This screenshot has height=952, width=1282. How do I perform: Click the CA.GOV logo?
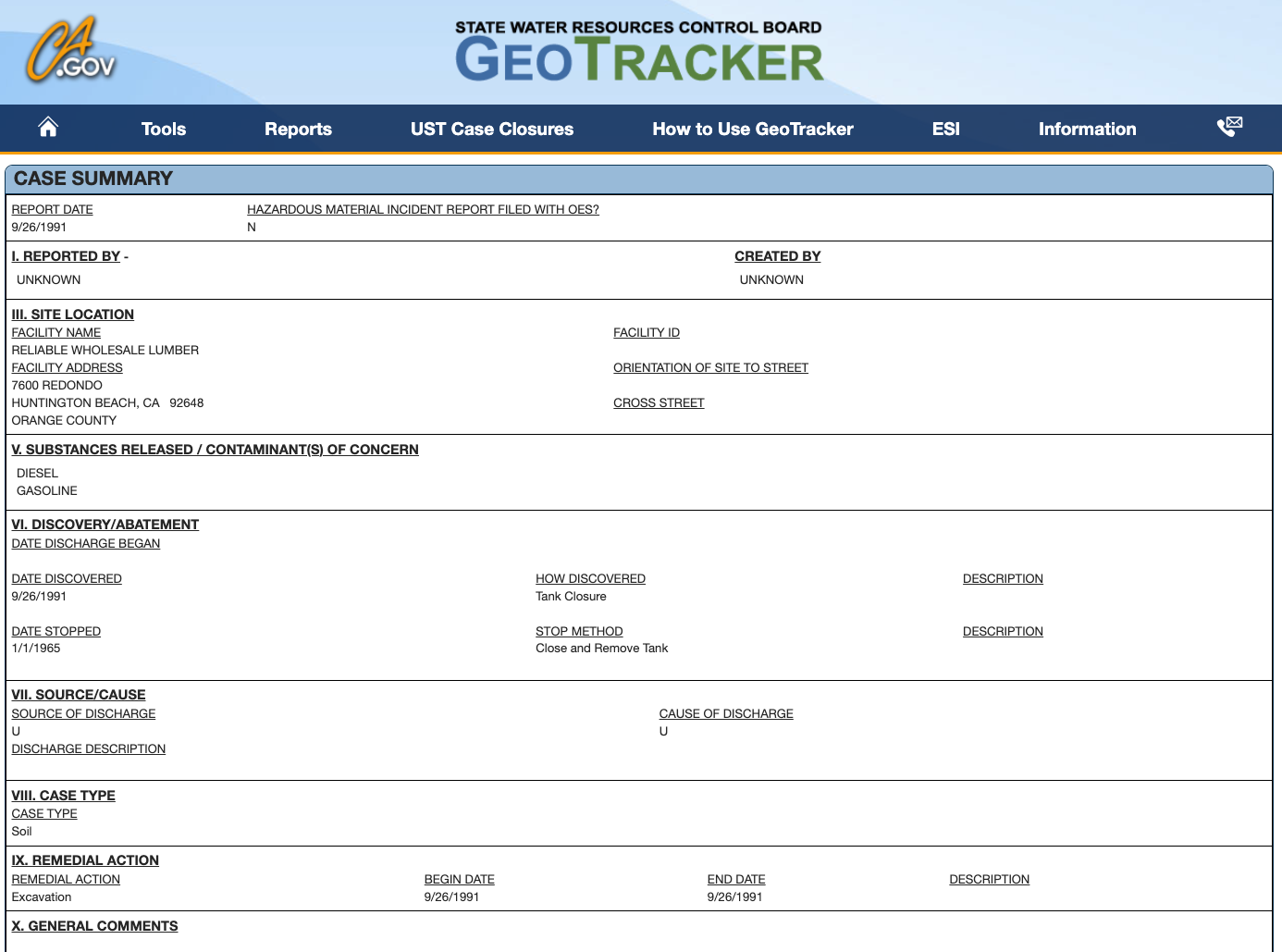[x=70, y=52]
